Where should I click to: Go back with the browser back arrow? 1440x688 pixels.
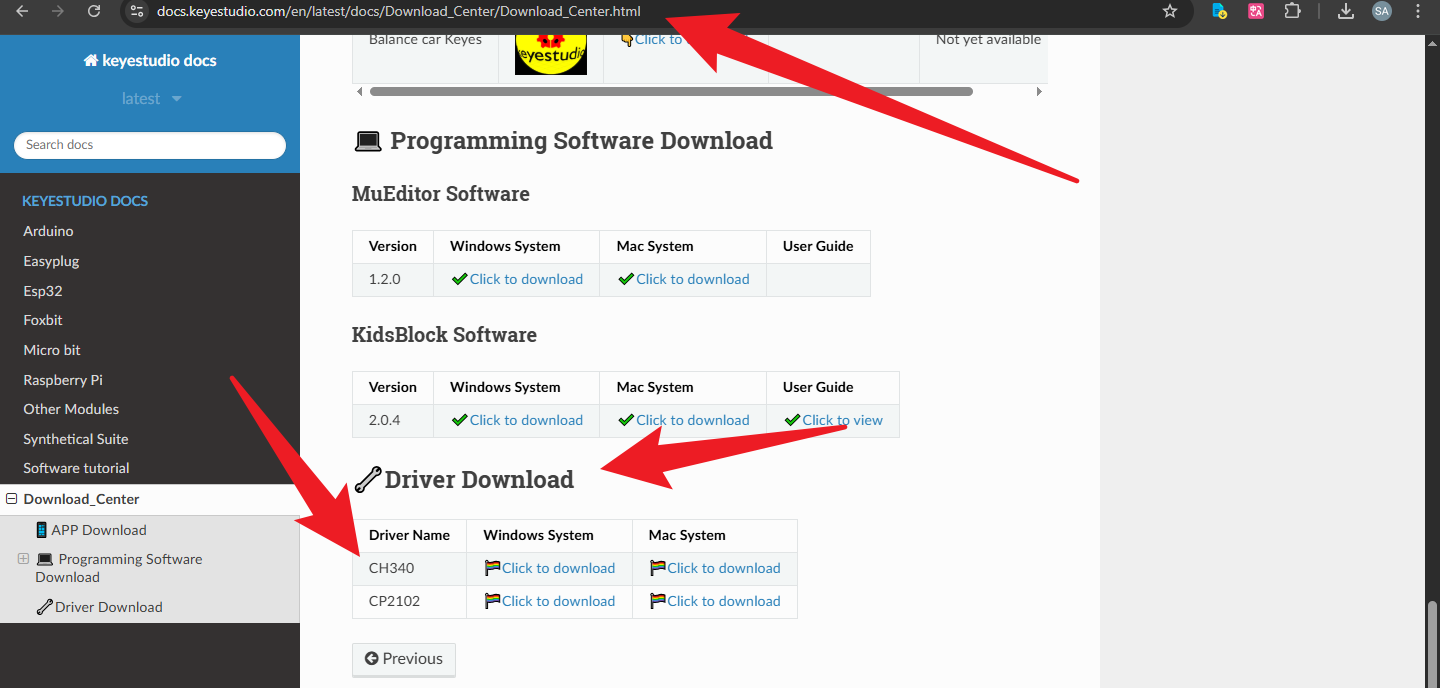[23, 11]
